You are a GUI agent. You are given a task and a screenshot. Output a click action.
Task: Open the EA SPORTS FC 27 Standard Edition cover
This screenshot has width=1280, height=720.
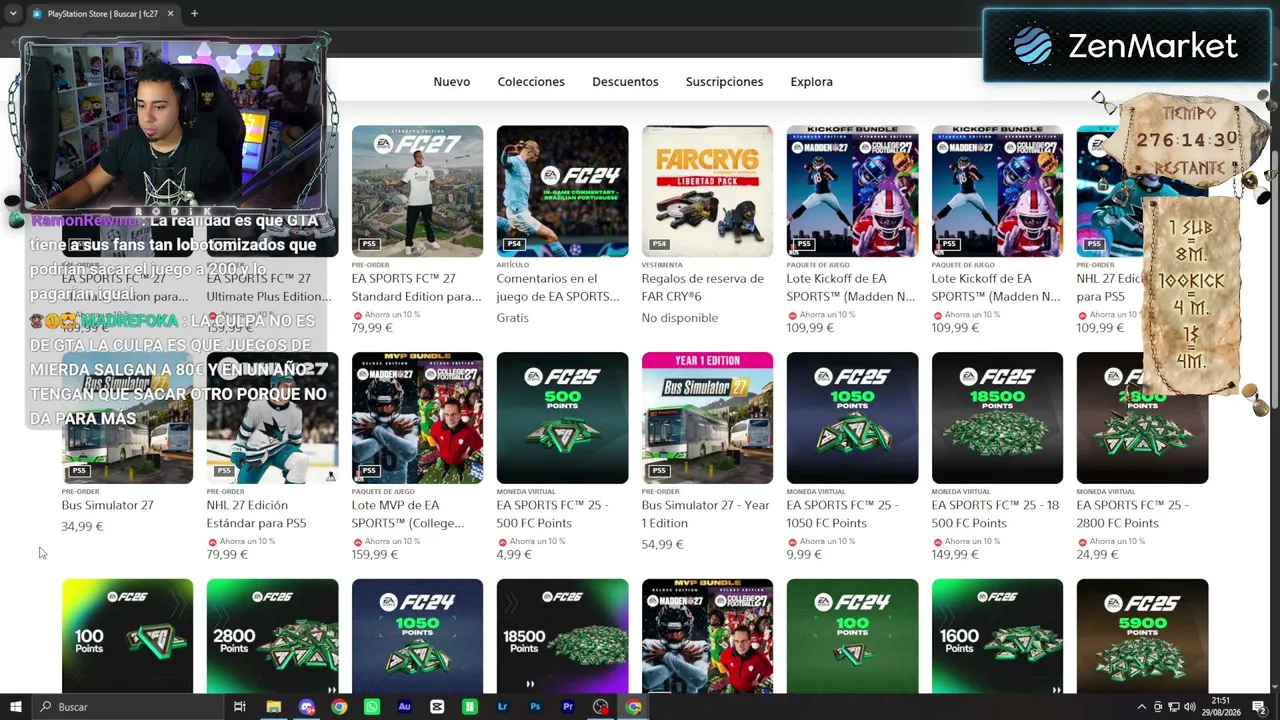[417, 191]
